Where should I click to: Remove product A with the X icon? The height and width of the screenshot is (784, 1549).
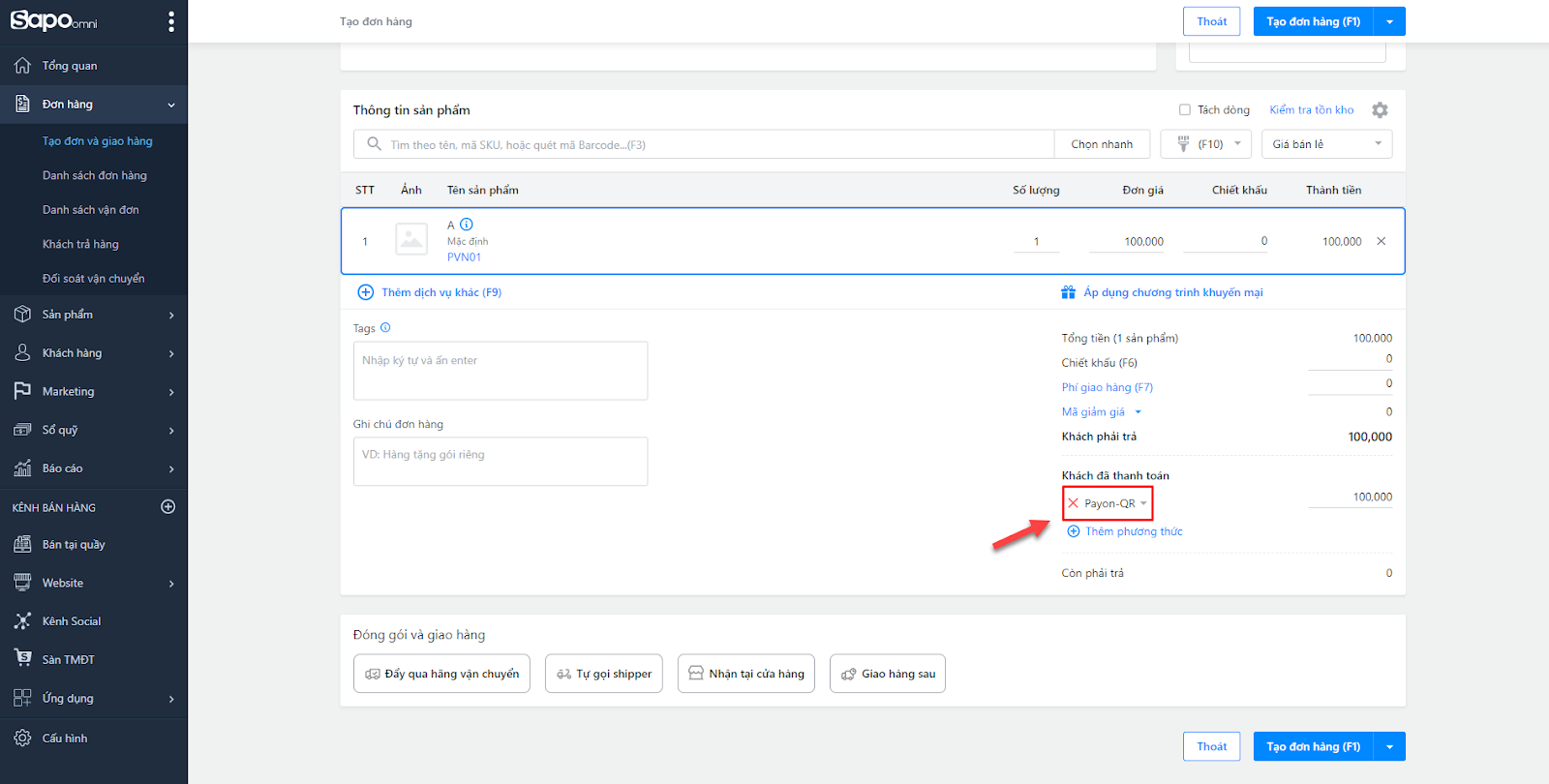[1381, 241]
